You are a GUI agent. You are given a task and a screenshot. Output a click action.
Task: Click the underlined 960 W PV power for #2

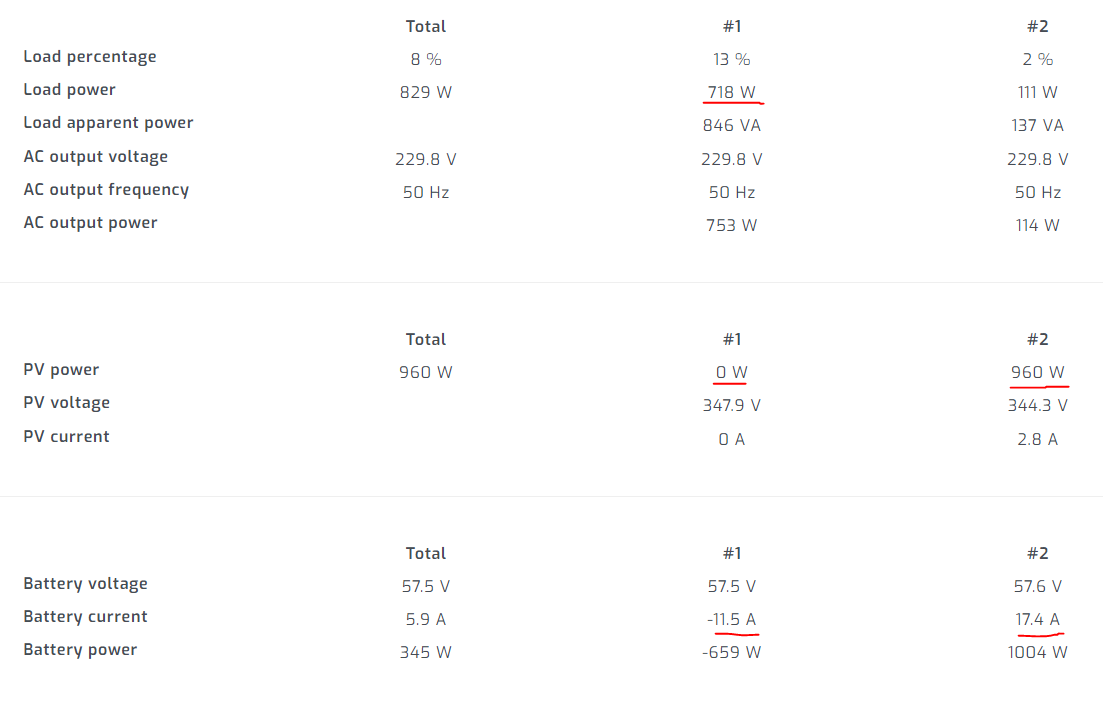tap(1037, 372)
